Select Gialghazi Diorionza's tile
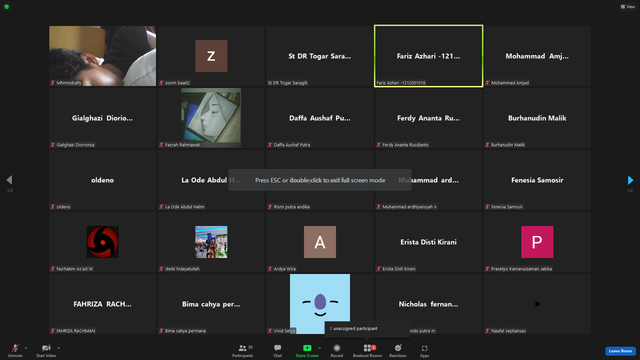Viewport: 640px width, 360px height. (102, 118)
